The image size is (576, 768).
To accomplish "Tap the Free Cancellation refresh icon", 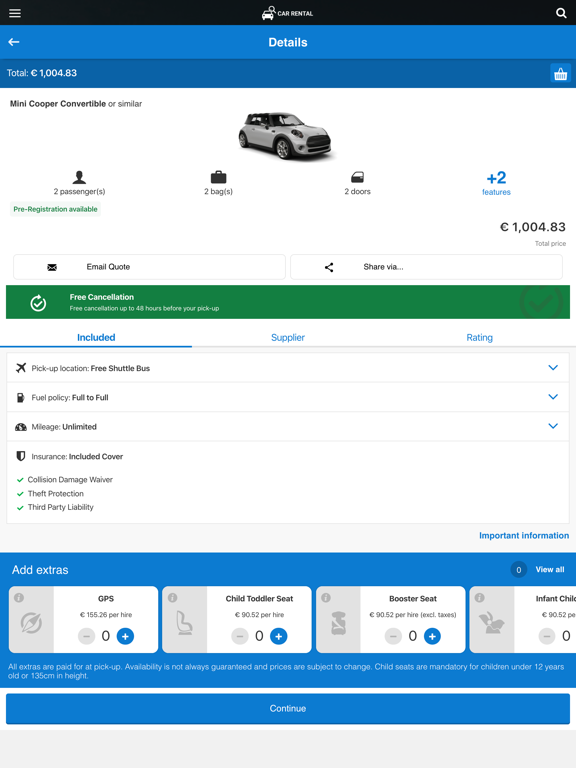I will point(38,303).
